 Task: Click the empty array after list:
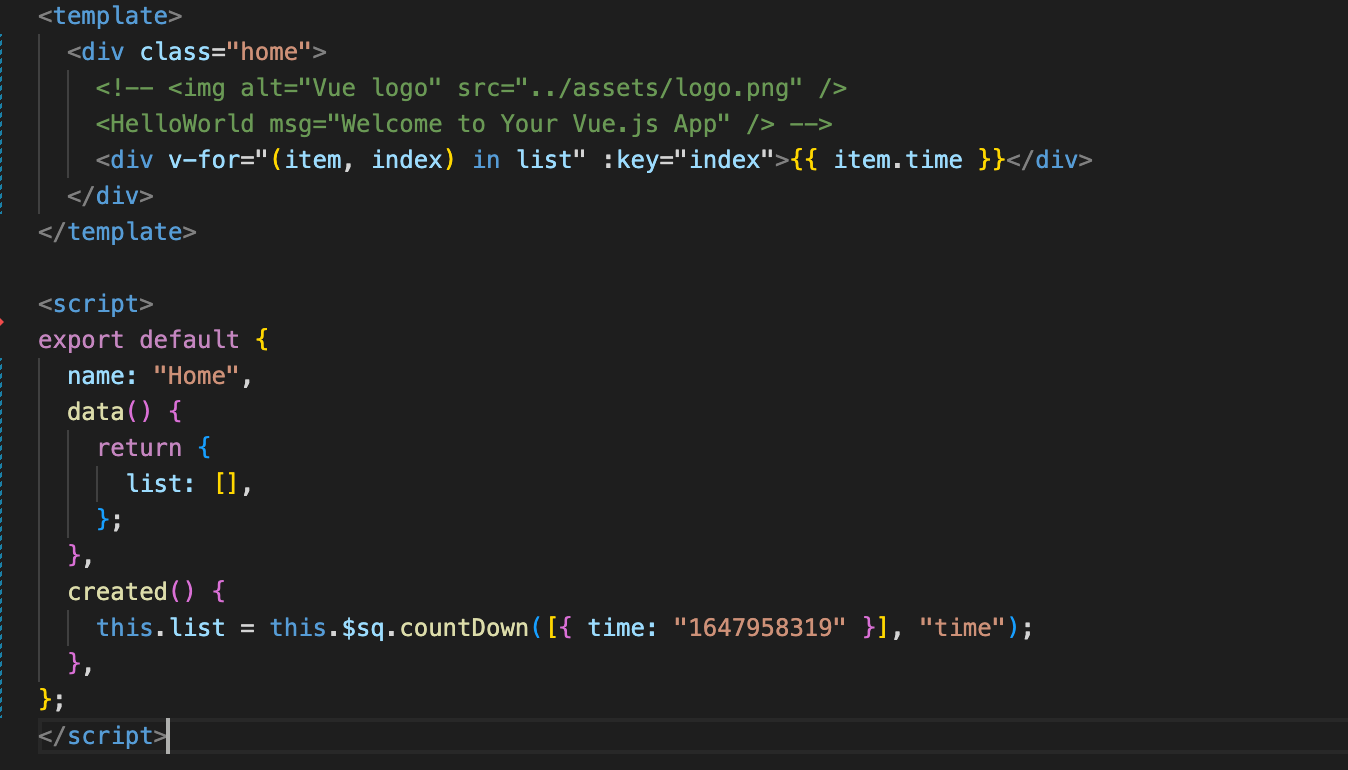(x=226, y=484)
